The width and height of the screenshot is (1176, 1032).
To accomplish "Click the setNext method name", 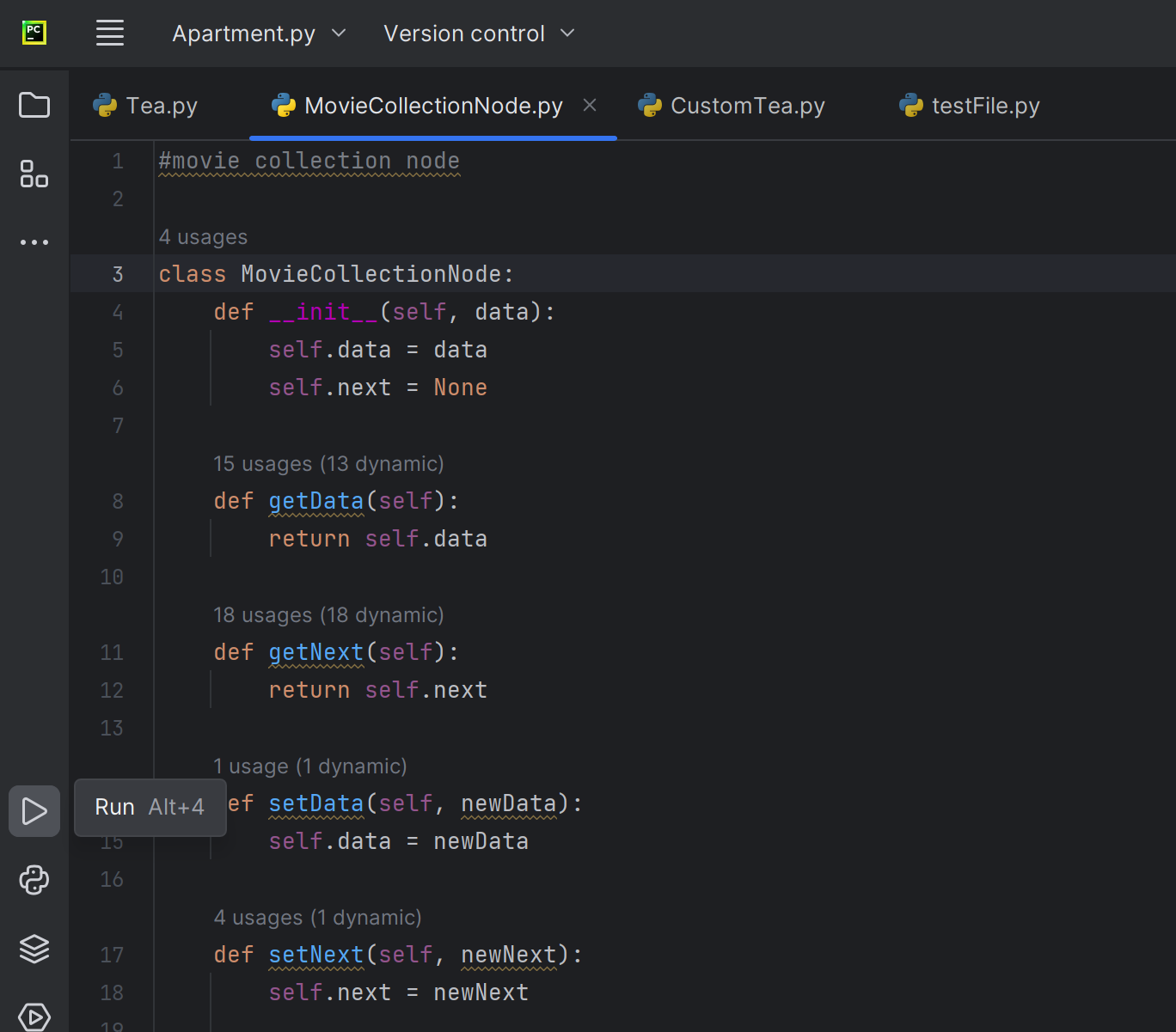I will (x=316, y=955).
